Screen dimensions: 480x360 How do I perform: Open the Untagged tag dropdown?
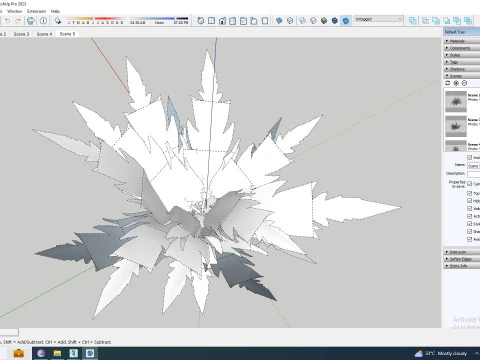coord(379,19)
